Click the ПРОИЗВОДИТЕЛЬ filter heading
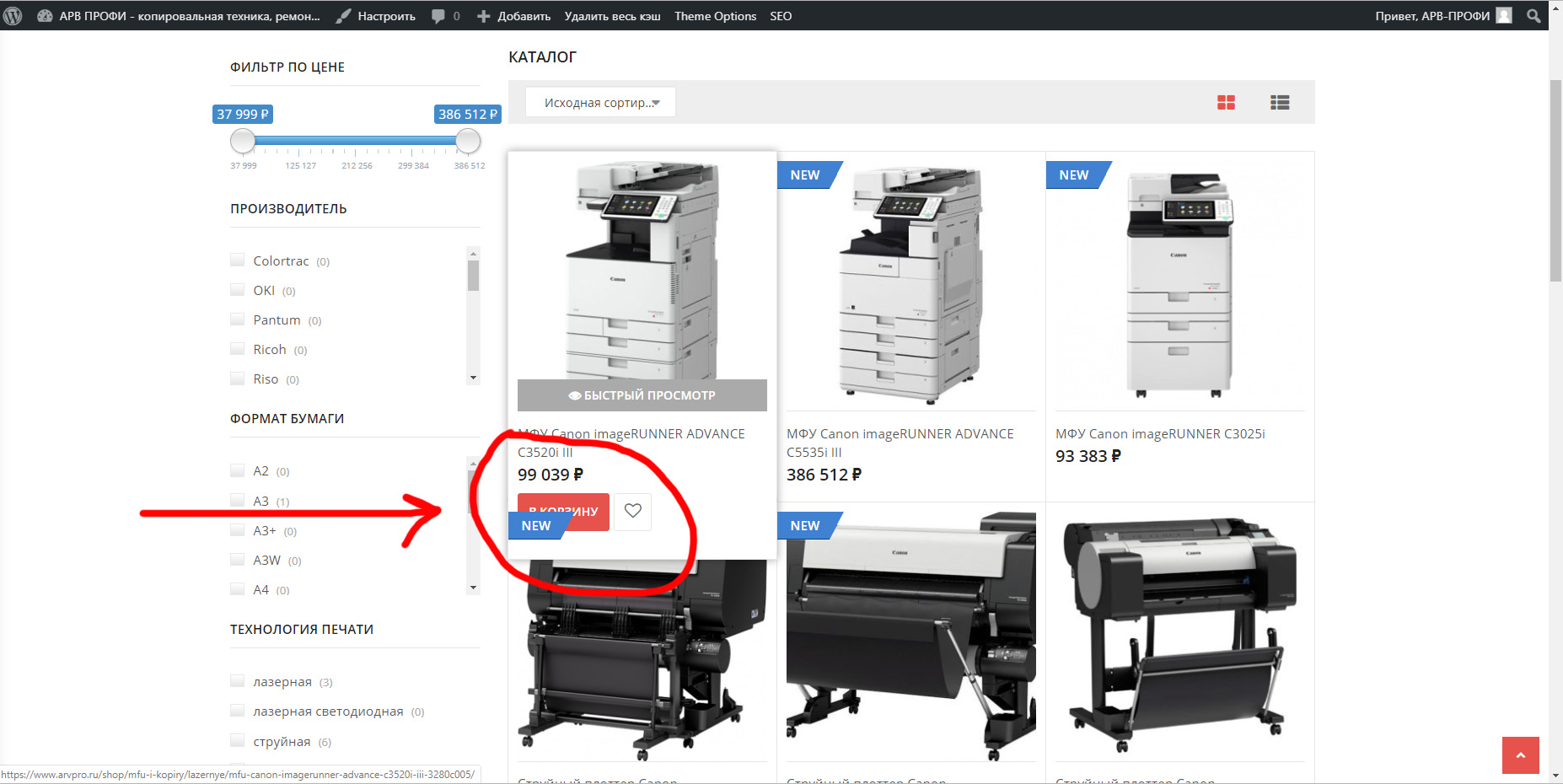This screenshot has height=784, width=1563. click(x=288, y=209)
